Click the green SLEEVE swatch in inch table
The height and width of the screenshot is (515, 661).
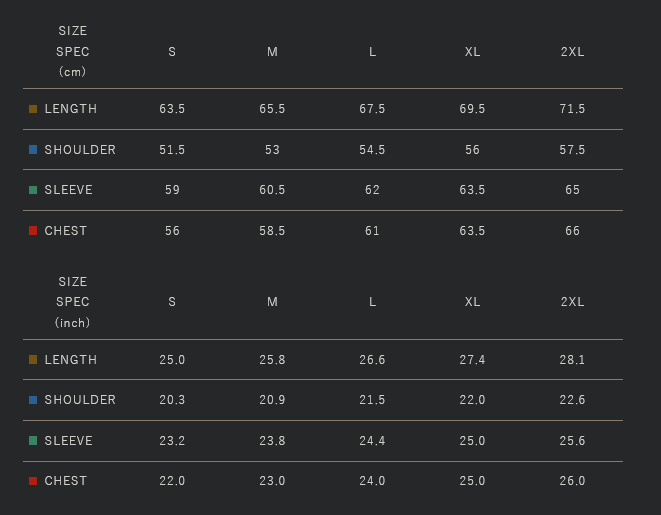33,441
